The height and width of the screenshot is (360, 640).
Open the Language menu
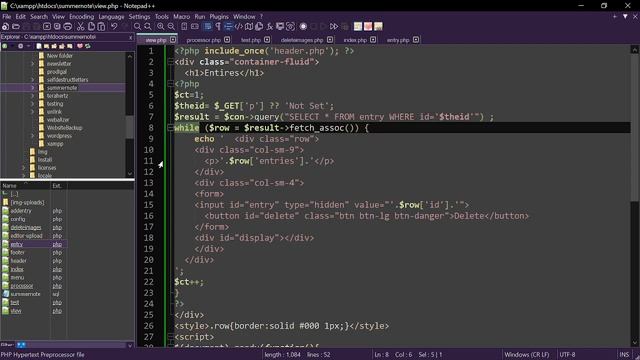(111, 17)
